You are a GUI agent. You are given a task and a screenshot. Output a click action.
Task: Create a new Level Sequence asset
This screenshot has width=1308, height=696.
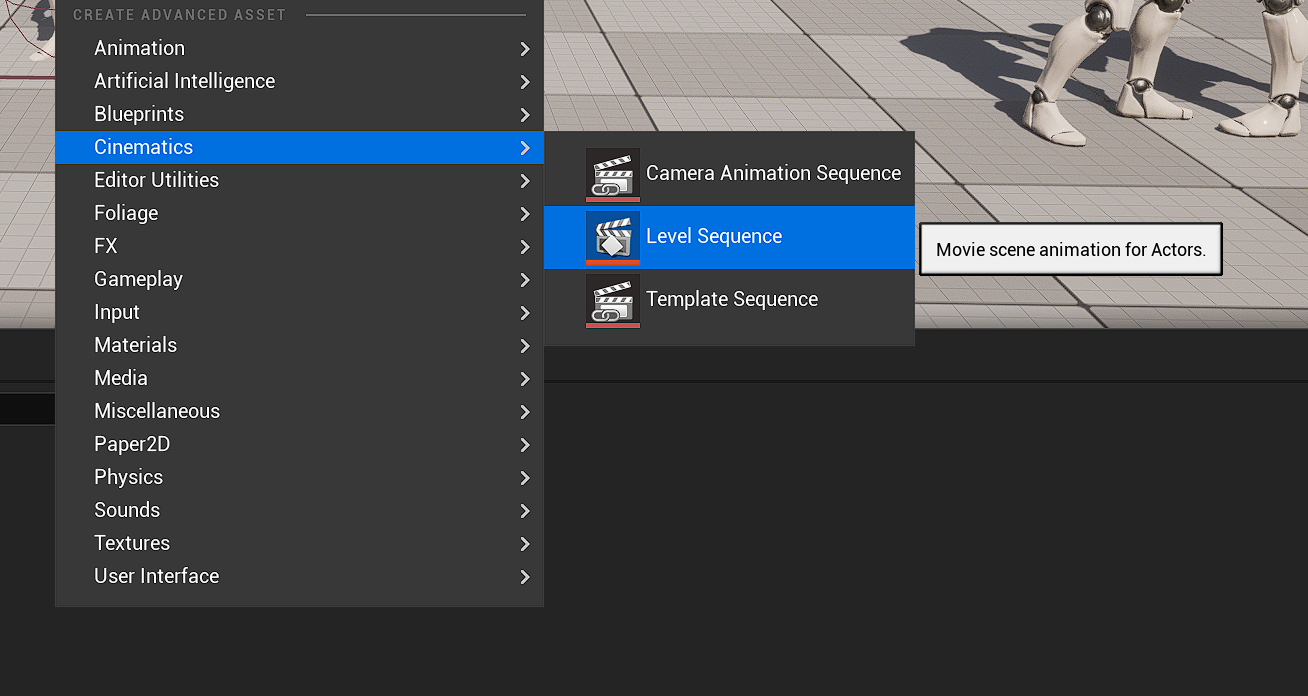pos(729,237)
